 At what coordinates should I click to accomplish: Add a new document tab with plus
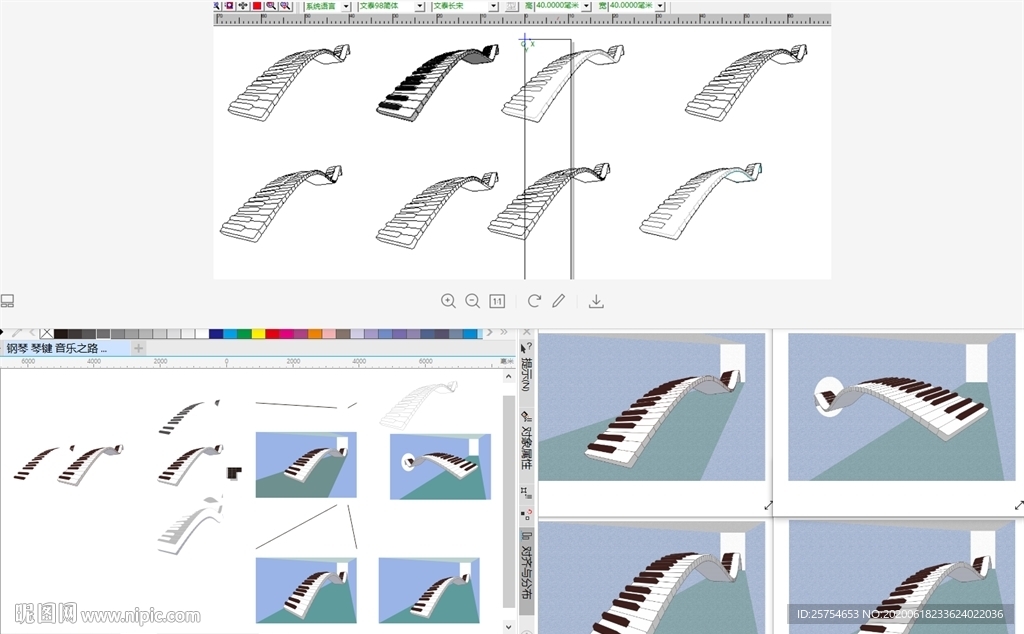tap(138, 349)
